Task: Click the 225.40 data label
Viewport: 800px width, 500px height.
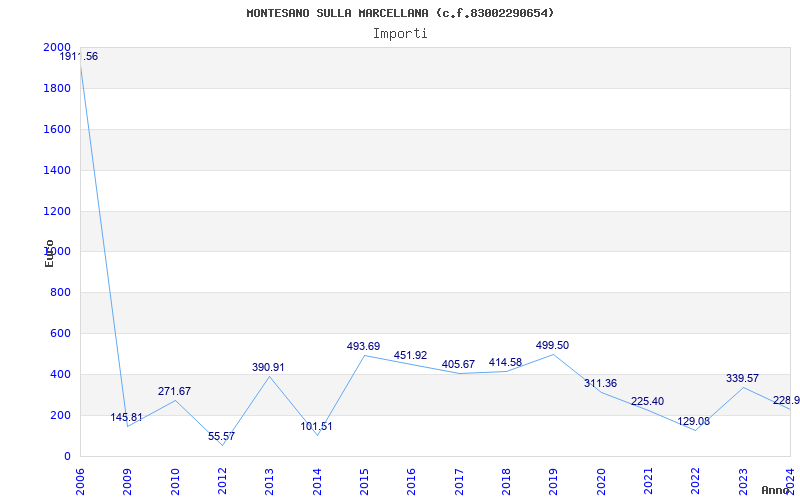Action: click(647, 402)
